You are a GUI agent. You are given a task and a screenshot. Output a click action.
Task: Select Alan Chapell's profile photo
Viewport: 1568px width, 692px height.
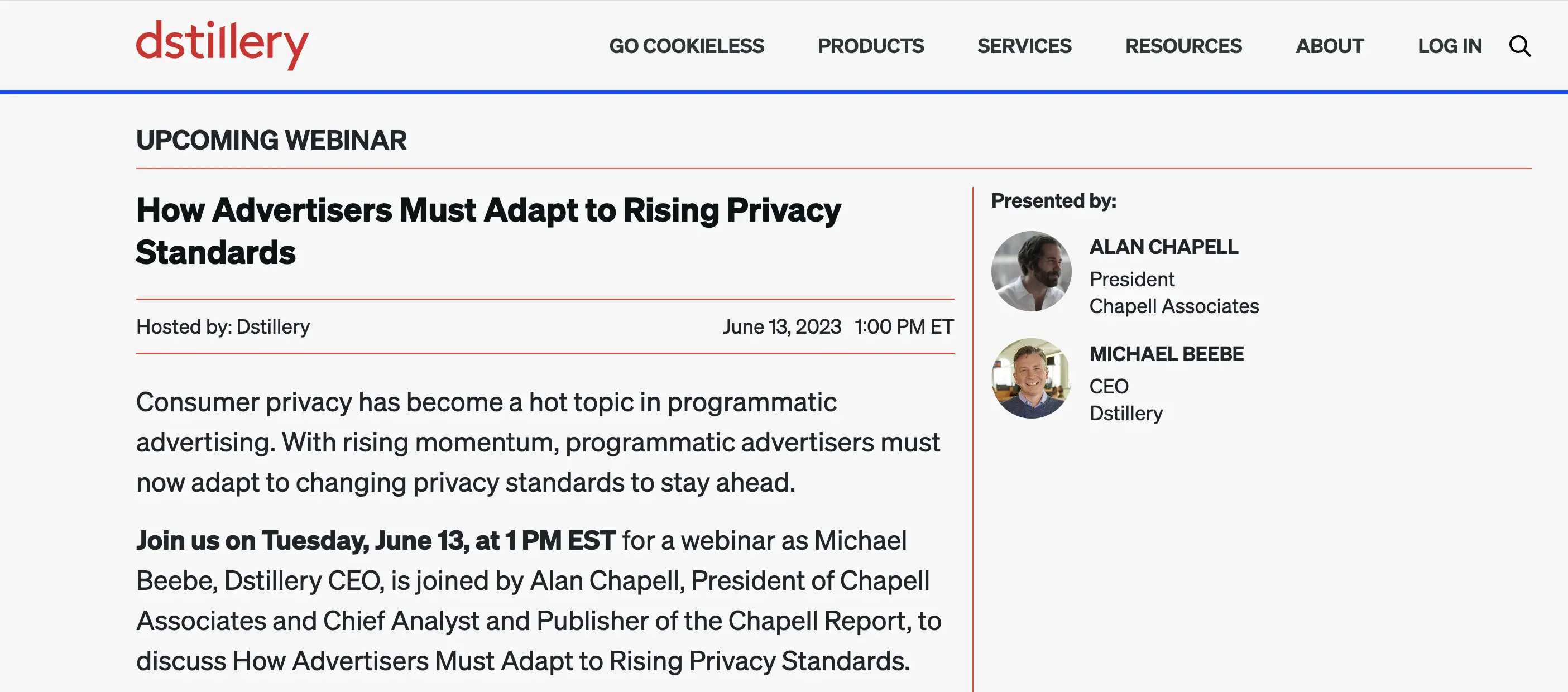click(1030, 271)
